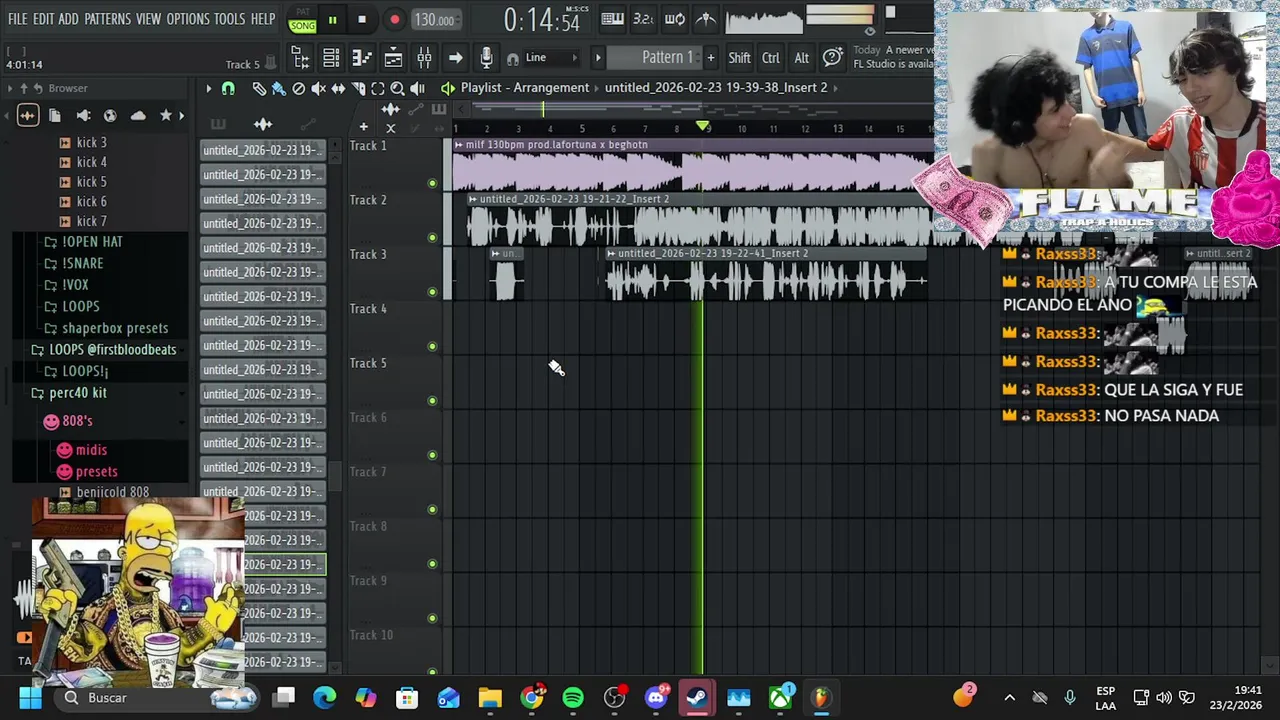Adjust the 130.000 tempo field
The height and width of the screenshot is (720, 1280).
435,20
